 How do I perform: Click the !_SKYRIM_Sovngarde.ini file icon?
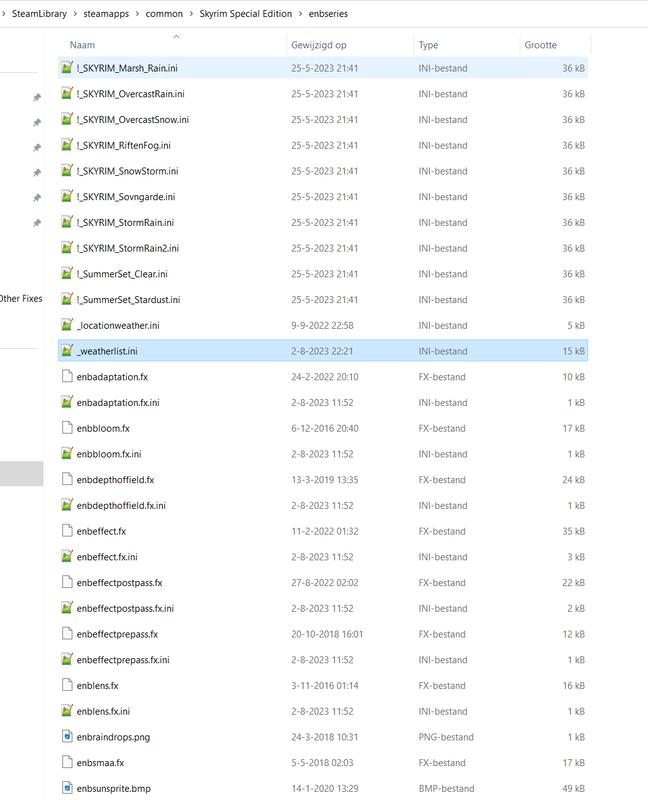point(67,196)
